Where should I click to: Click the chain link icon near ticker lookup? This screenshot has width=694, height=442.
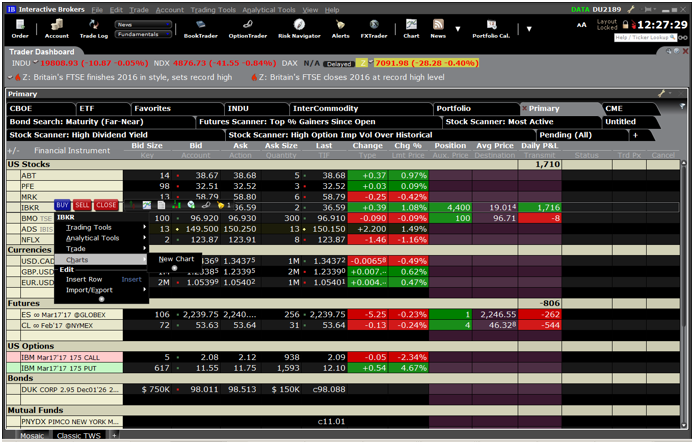(x=683, y=38)
